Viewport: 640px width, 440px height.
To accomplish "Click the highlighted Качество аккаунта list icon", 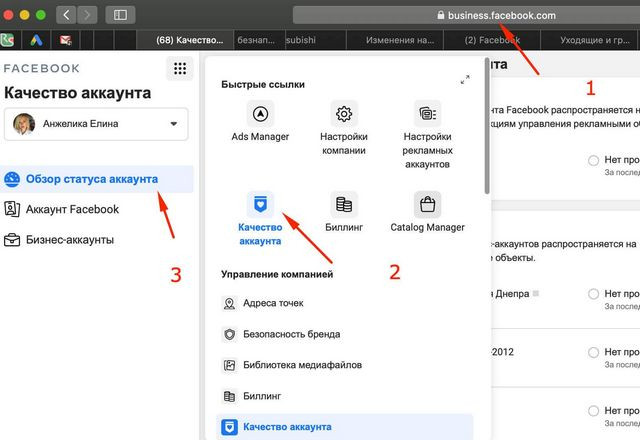I will point(229,427).
